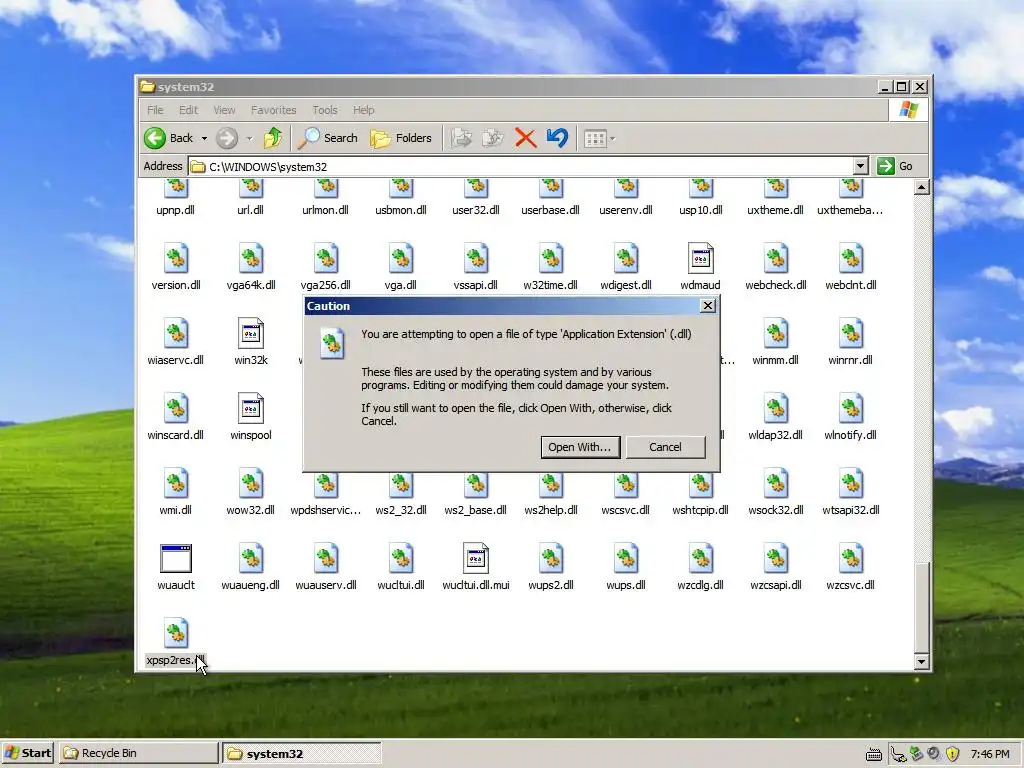The height and width of the screenshot is (768, 1024).
Task: Click the Windows flag logo in system32 window
Action: tap(908, 110)
